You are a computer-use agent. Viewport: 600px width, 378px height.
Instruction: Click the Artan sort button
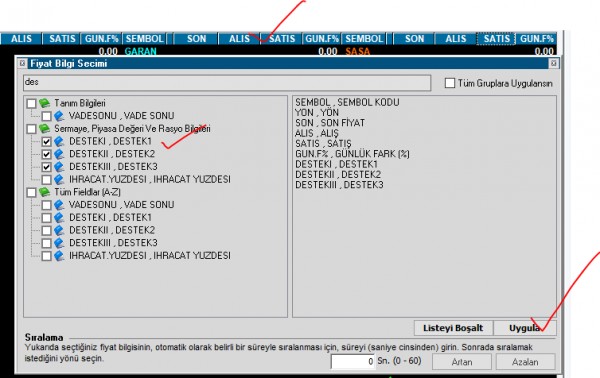tap(462, 362)
